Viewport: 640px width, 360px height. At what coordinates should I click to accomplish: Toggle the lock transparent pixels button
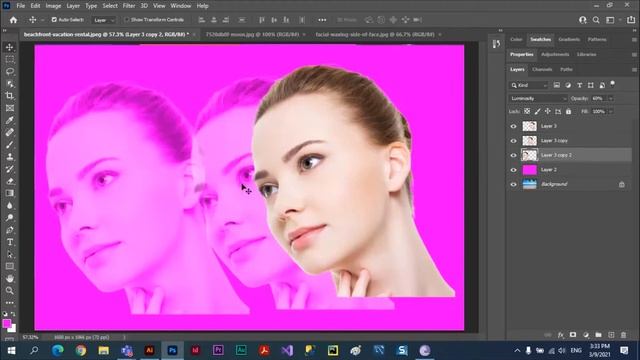point(527,111)
